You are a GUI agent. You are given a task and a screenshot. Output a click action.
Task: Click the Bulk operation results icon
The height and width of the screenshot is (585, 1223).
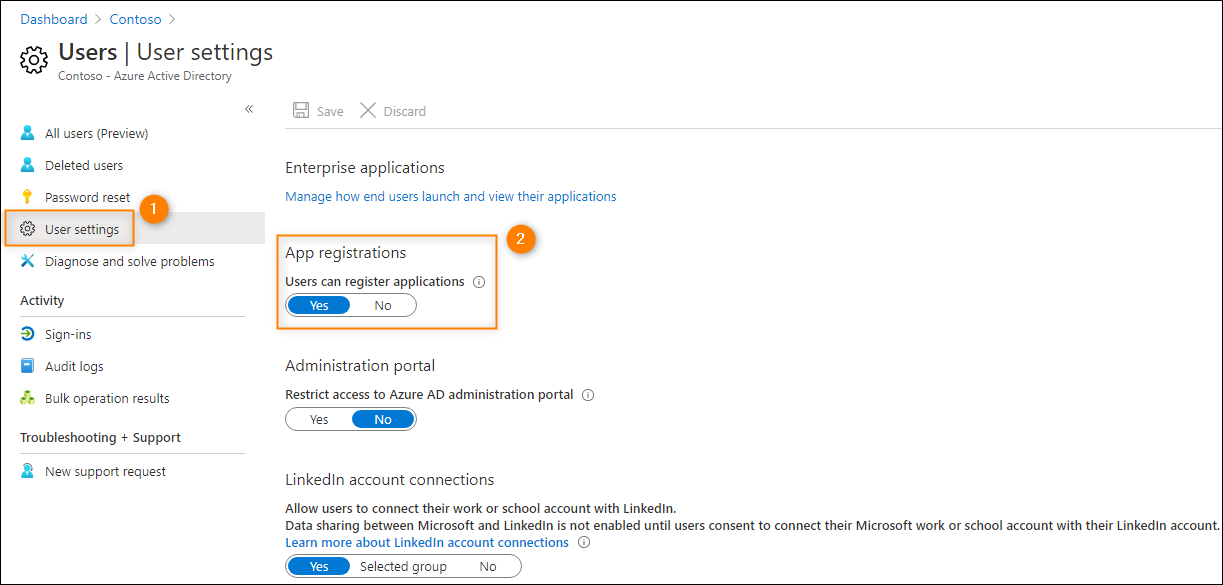pos(28,398)
